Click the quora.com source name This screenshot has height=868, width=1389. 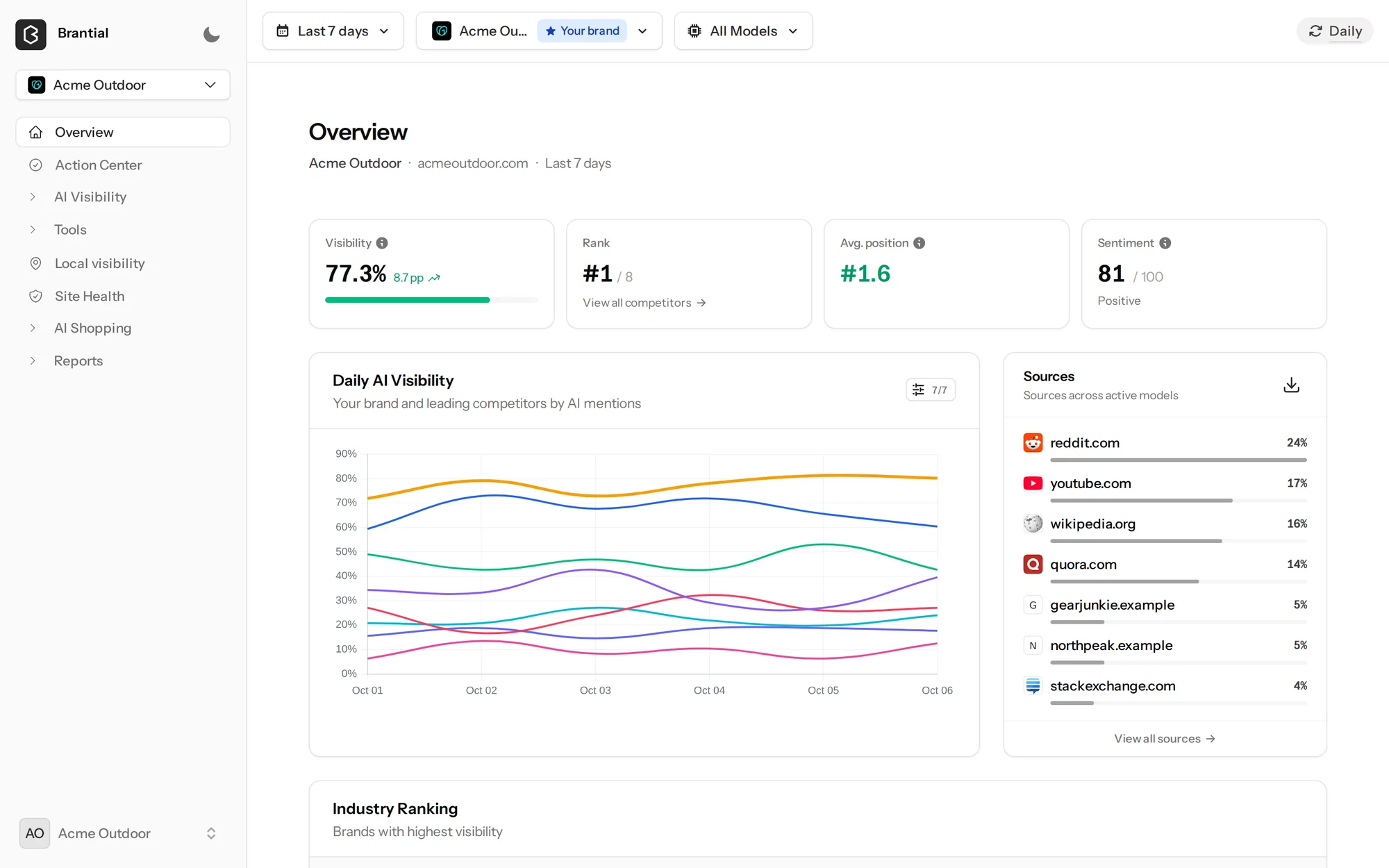click(x=1083, y=565)
